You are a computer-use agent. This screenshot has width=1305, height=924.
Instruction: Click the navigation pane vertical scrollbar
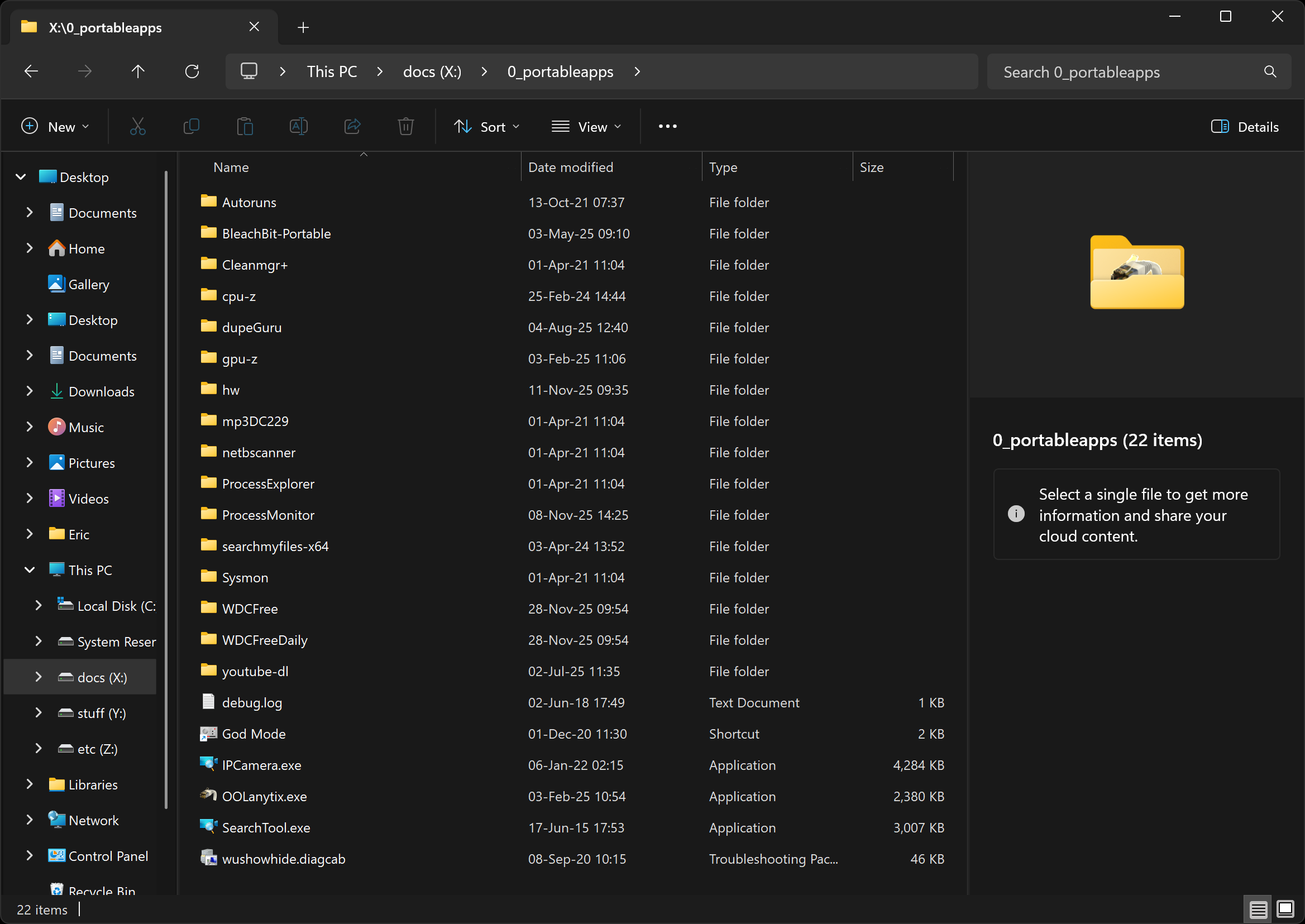pos(166,489)
